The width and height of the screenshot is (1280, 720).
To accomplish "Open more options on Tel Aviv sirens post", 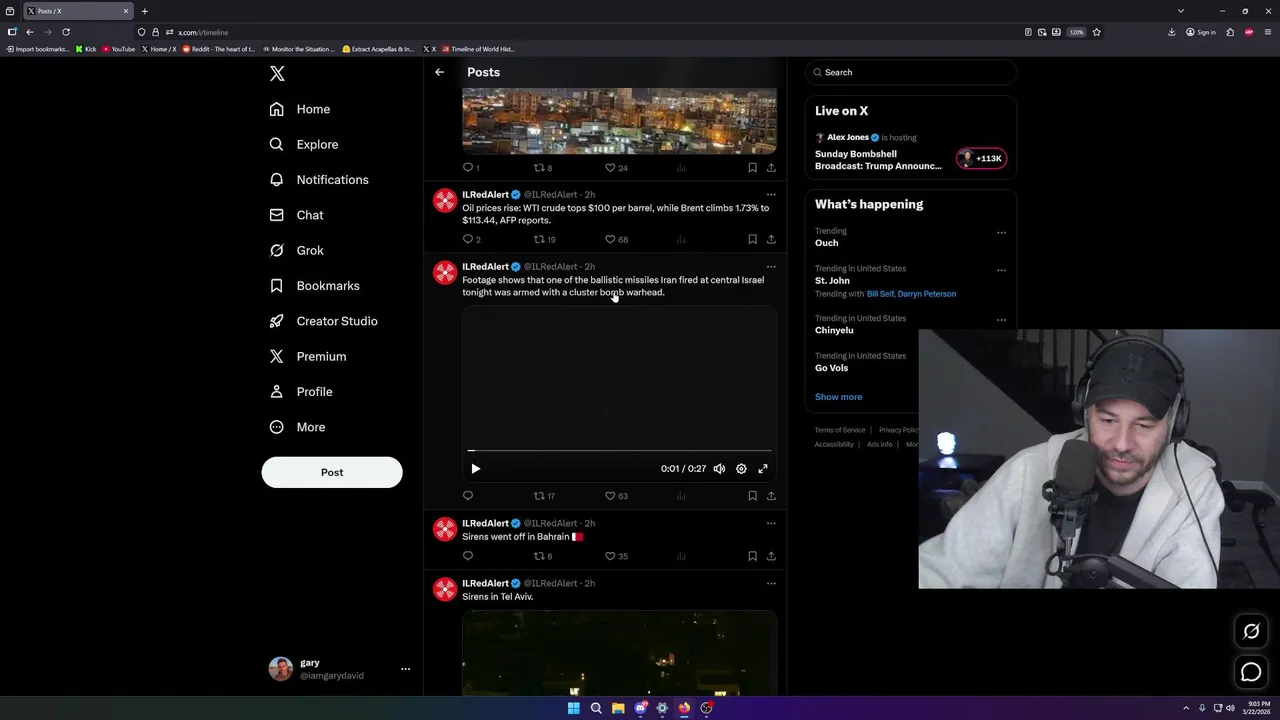I will pyautogui.click(x=771, y=583).
